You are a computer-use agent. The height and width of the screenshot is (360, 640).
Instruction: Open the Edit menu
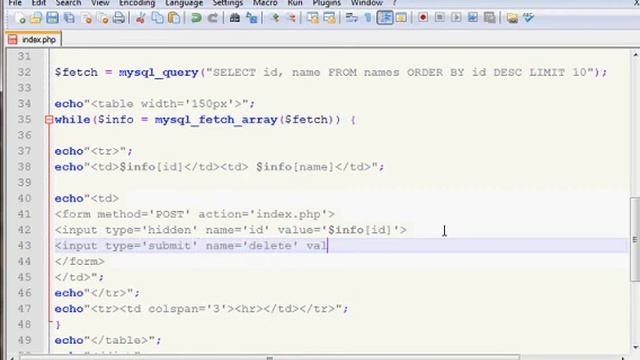pyautogui.click(x=39, y=3)
